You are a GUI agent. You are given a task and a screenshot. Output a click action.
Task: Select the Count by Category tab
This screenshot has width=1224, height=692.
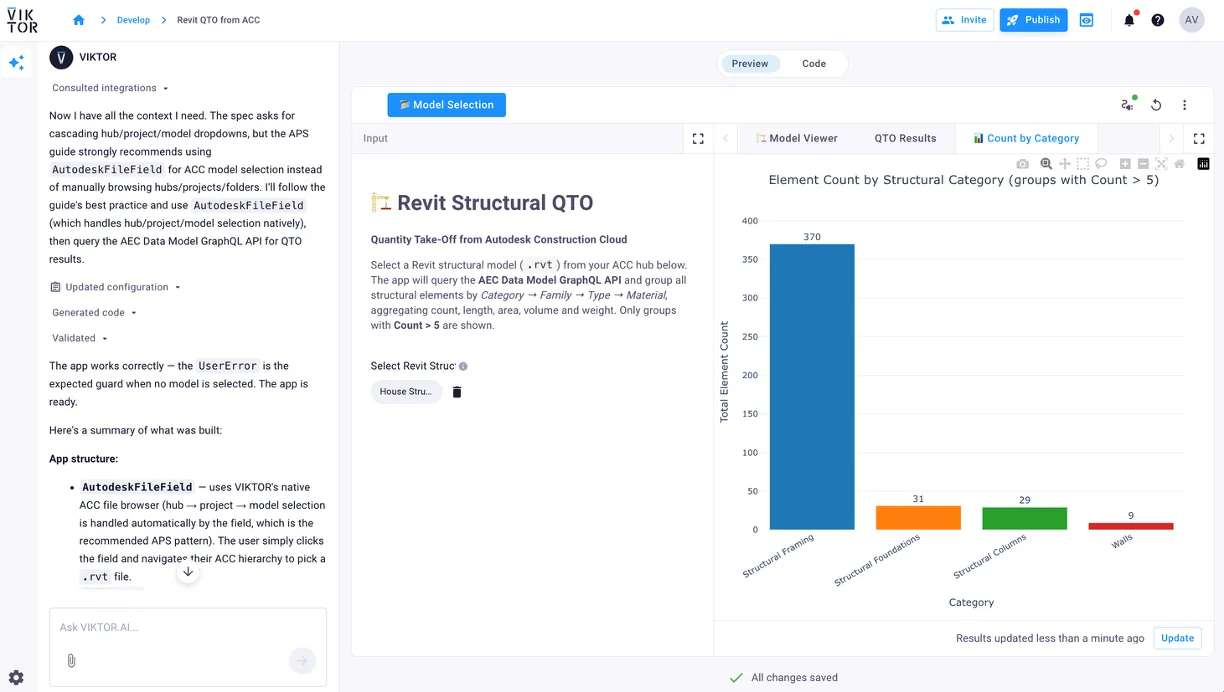(1026, 139)
